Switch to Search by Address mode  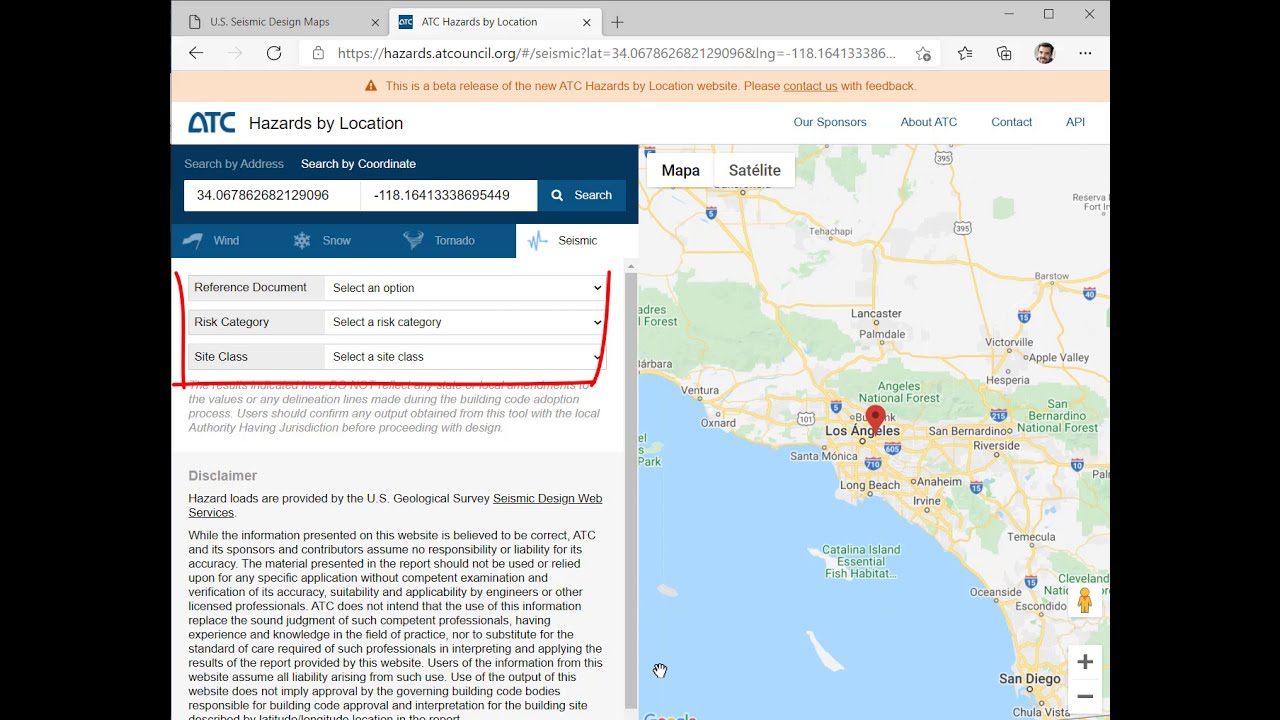click(234, 164)
